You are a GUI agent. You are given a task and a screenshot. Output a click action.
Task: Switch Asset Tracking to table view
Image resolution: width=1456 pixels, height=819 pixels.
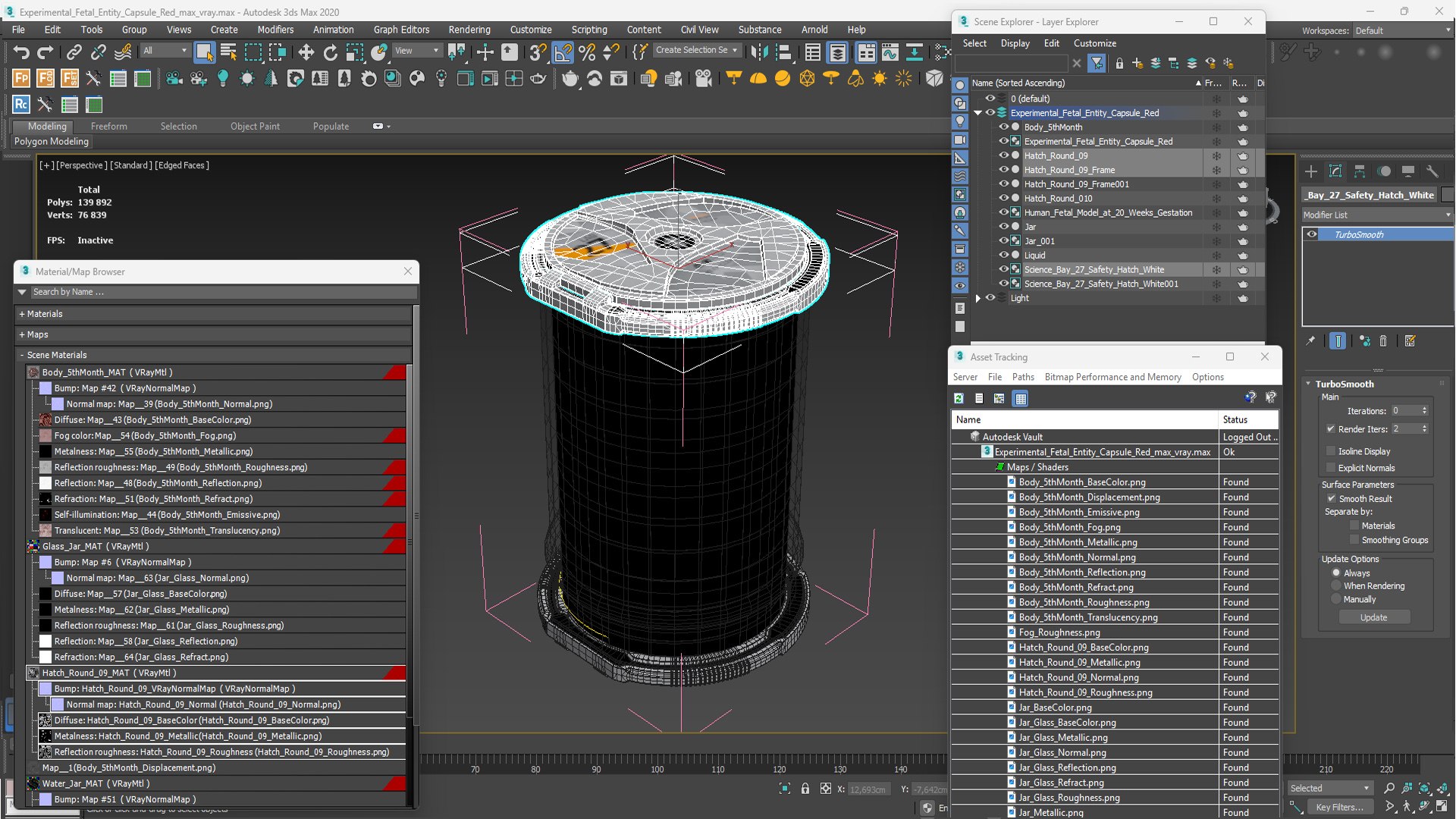(x=1021, y=398)
